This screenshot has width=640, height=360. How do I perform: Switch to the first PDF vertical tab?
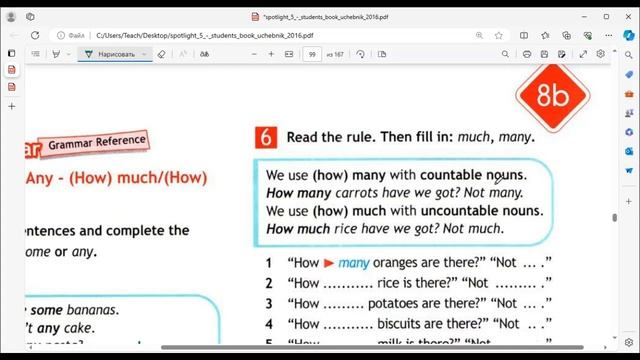coord(11,70)
